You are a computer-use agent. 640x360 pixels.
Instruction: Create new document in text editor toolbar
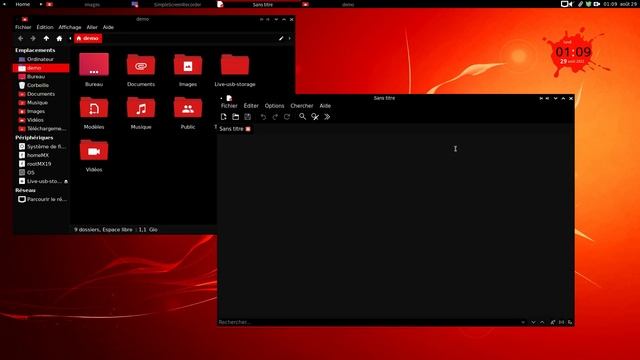pos(223,117)
